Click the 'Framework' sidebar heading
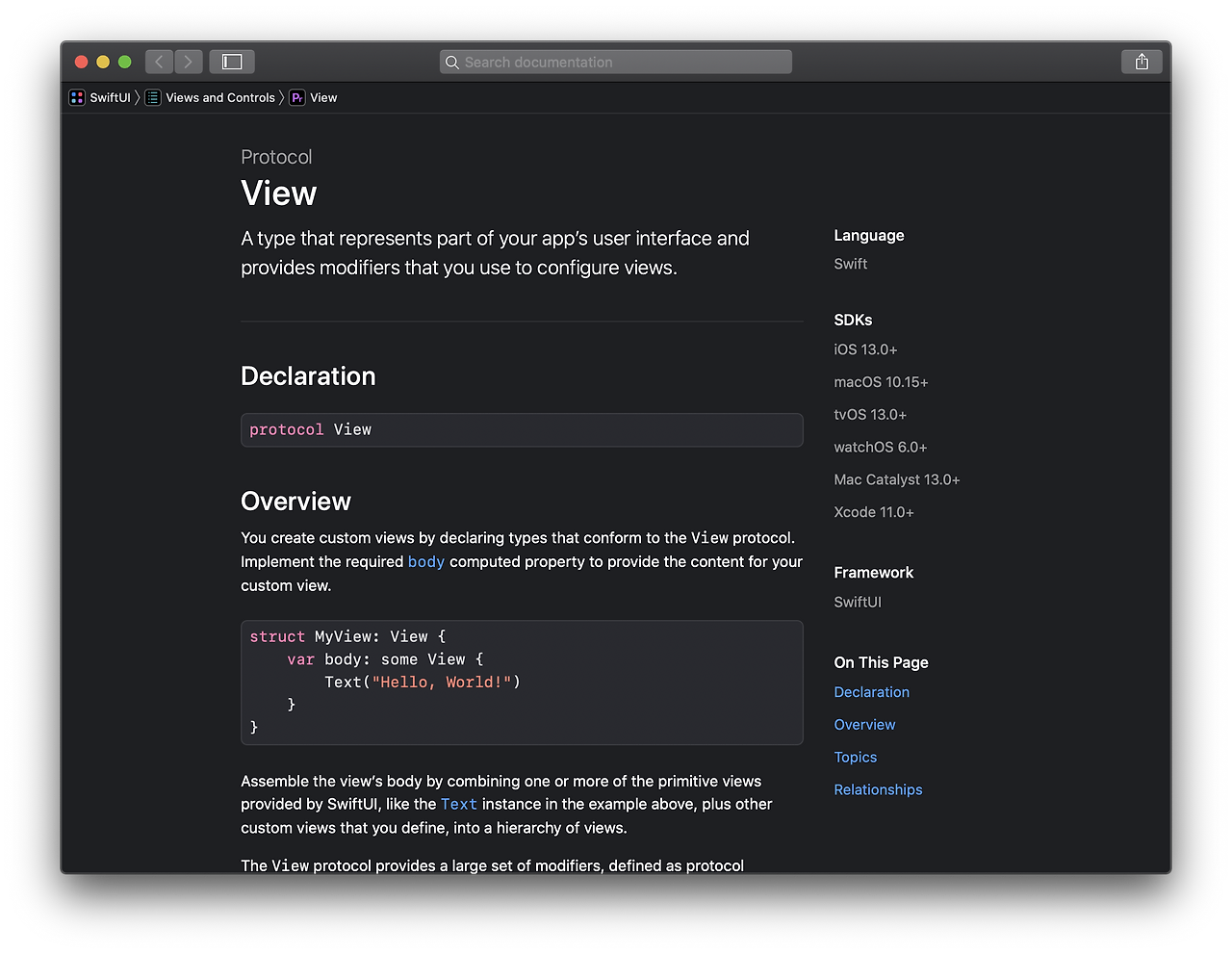 [x=874, y=573]
